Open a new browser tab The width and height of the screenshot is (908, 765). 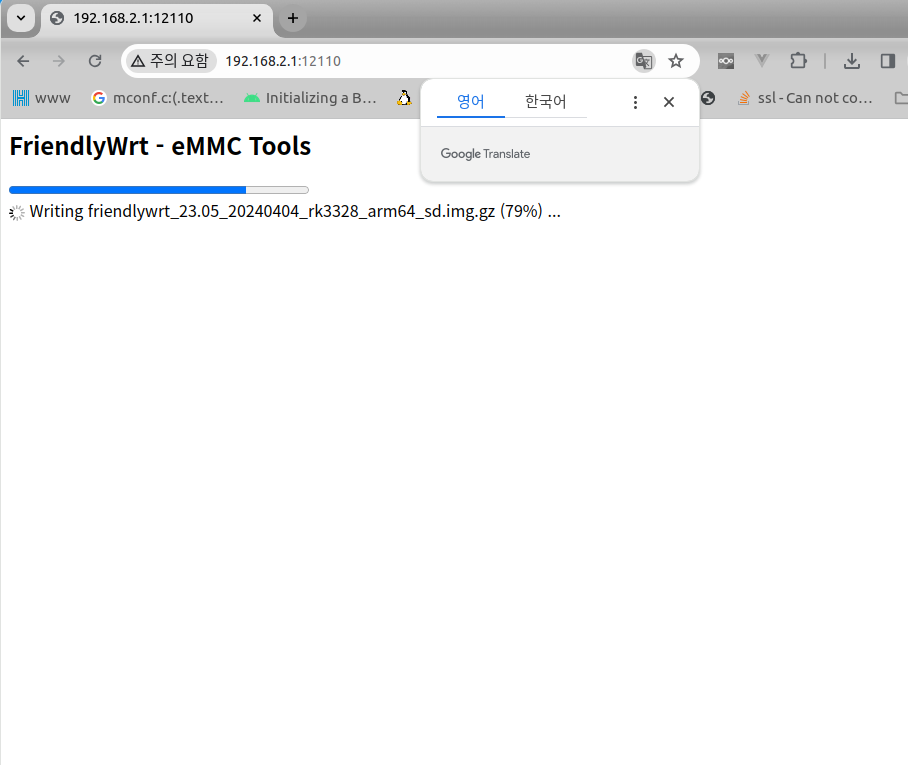pos(293,18)
